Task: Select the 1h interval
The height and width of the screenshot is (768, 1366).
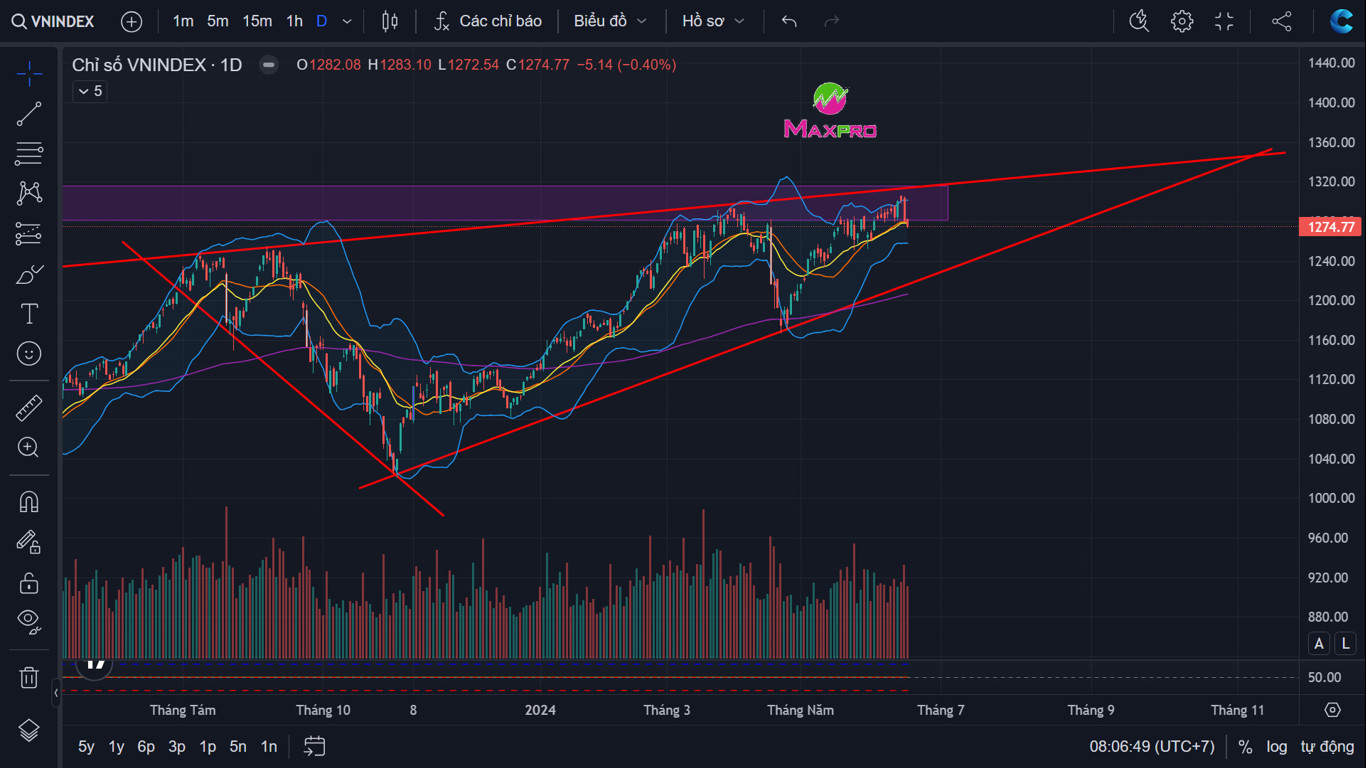Action: tap(294, 21)
